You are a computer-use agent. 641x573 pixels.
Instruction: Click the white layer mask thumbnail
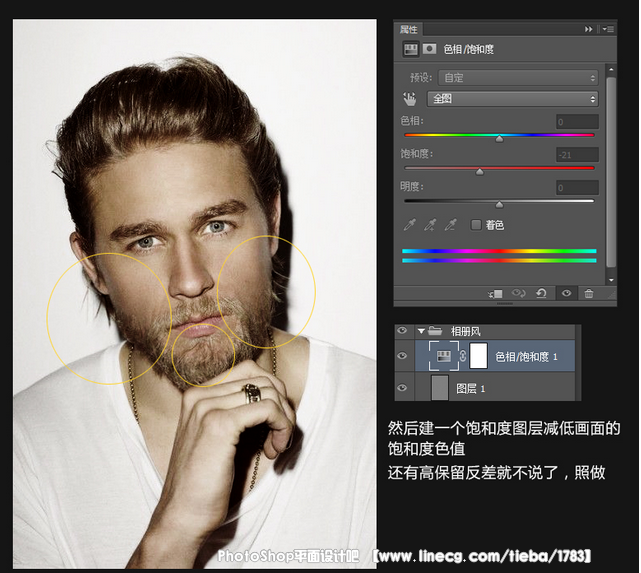478,355
